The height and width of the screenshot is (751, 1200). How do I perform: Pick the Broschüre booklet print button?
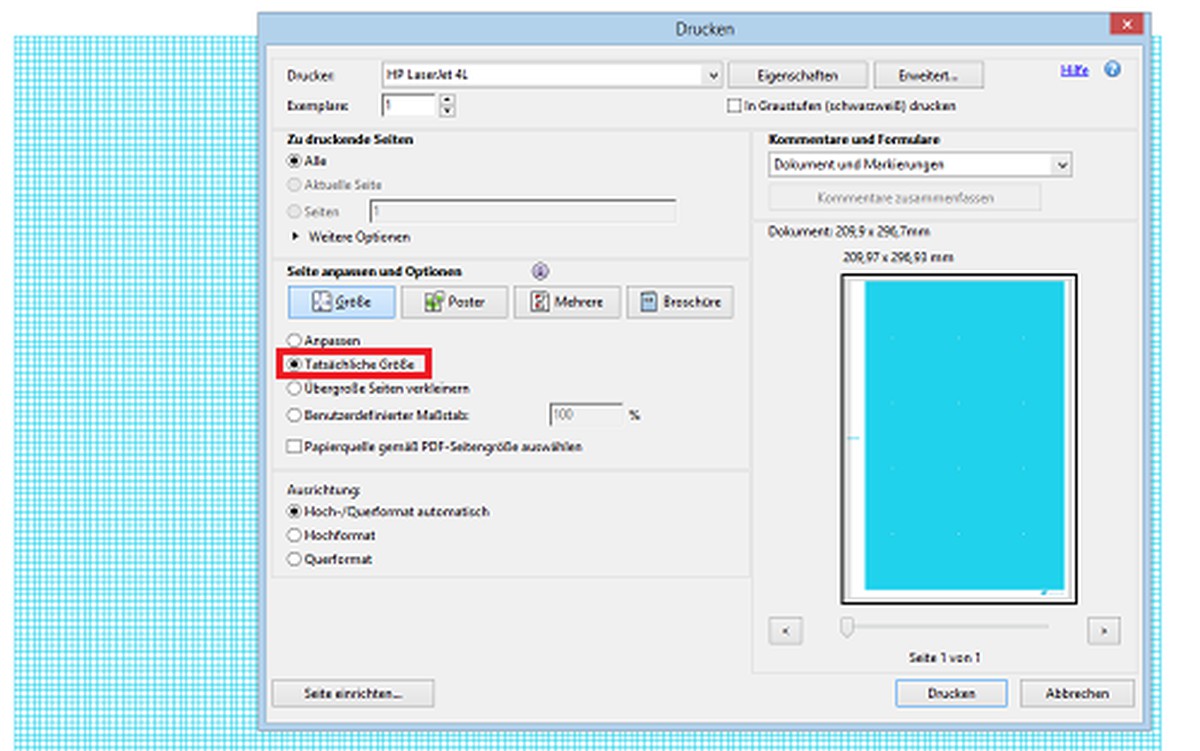(680, 302)
